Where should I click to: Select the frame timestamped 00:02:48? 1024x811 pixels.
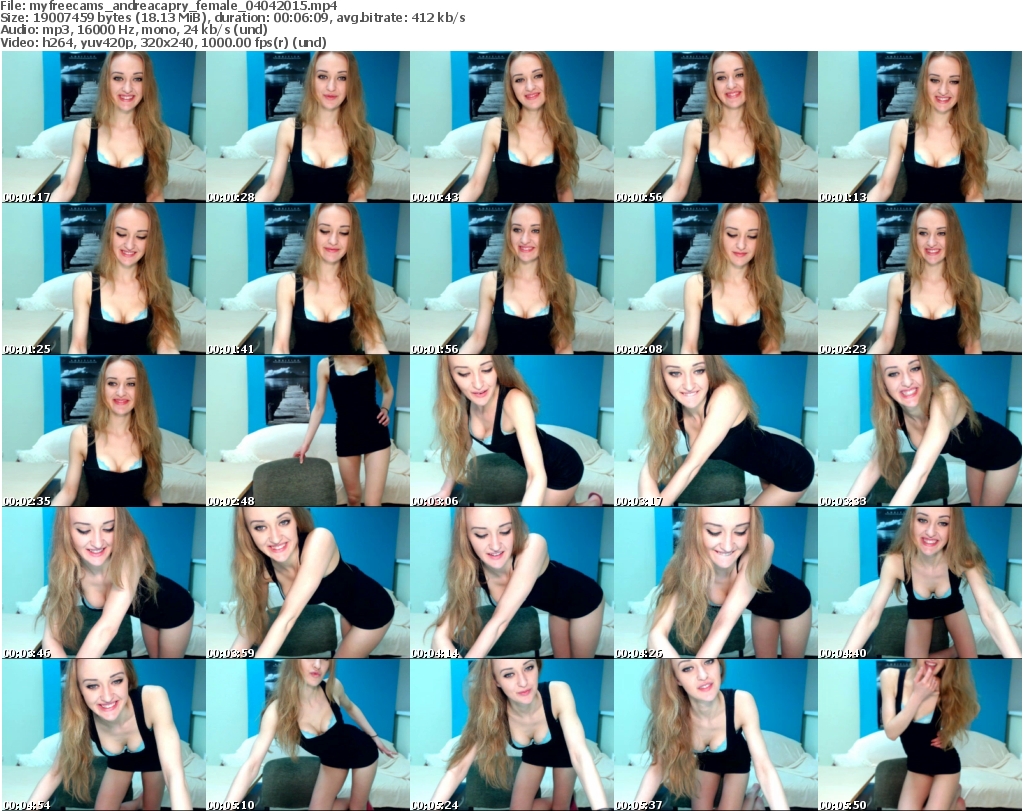pos(307,431)
